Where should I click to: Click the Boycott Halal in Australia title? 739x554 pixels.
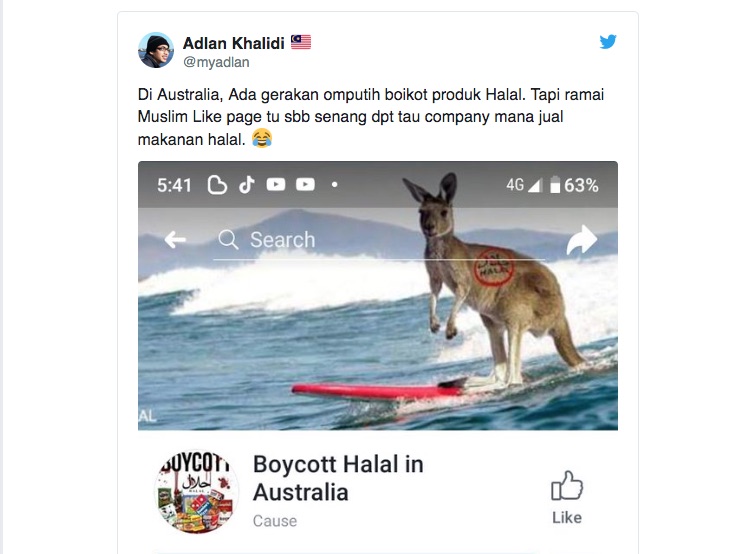coord(338,478)
